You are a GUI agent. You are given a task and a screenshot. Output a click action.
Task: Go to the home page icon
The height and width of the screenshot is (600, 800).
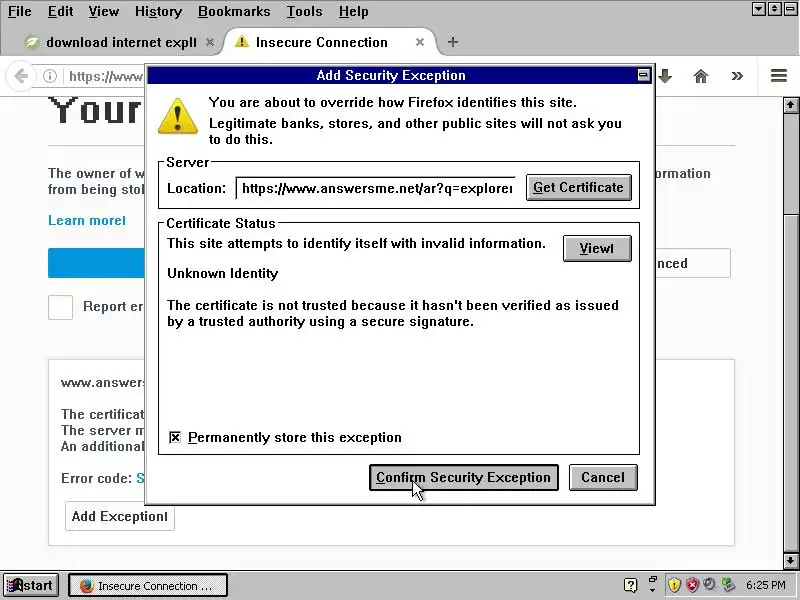(701, 77)
